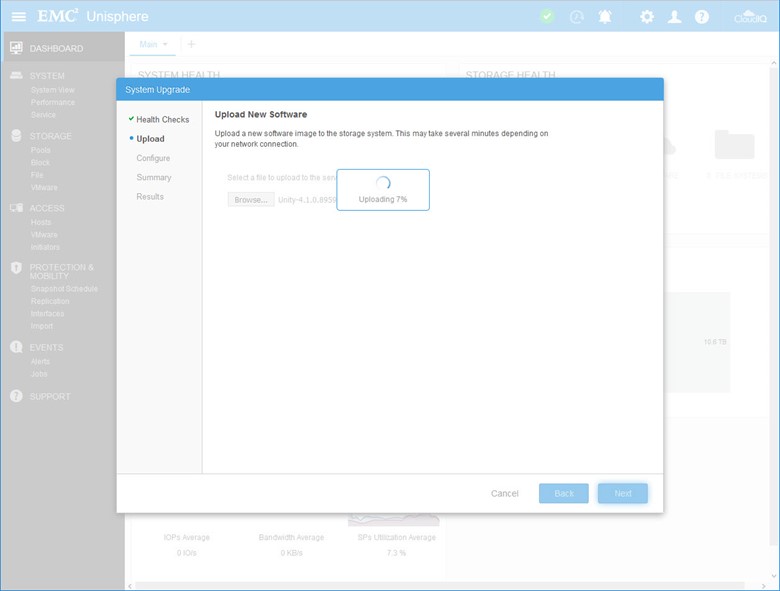Click the horizontal scrollbar right arrow
780x591 pixels.
[764, 586]
